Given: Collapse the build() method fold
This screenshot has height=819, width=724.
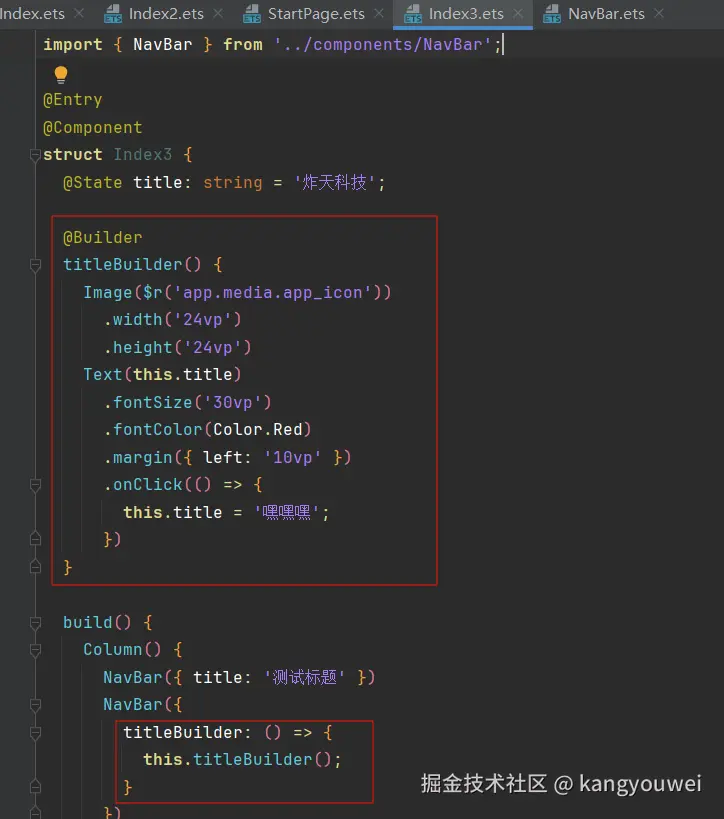Looking at the screenshot, I should (x=35, y=623).
